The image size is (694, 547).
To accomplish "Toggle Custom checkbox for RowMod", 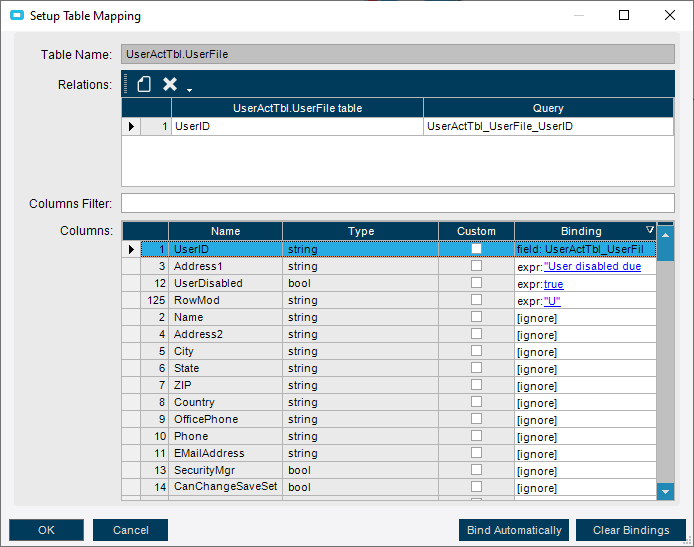I will pyautogui.click(x=476, y=300).
